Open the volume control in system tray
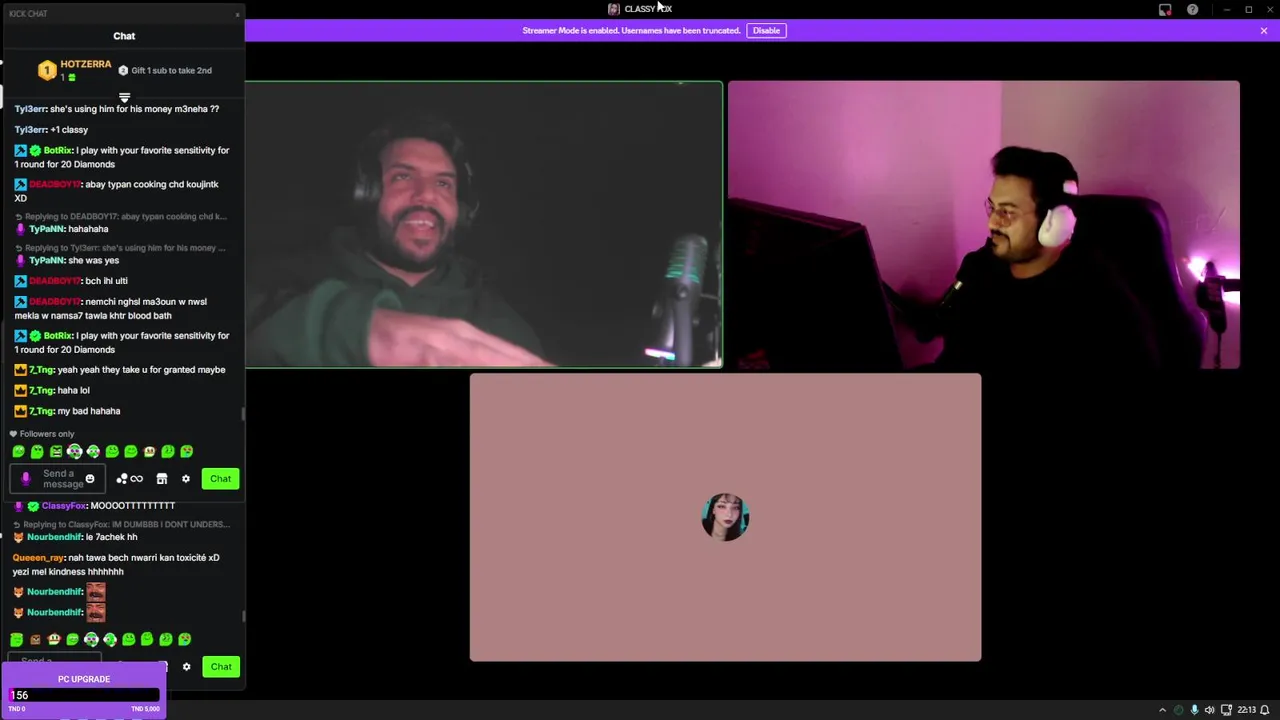This screenshot has width=1280, height=720. coord(1210,710)
